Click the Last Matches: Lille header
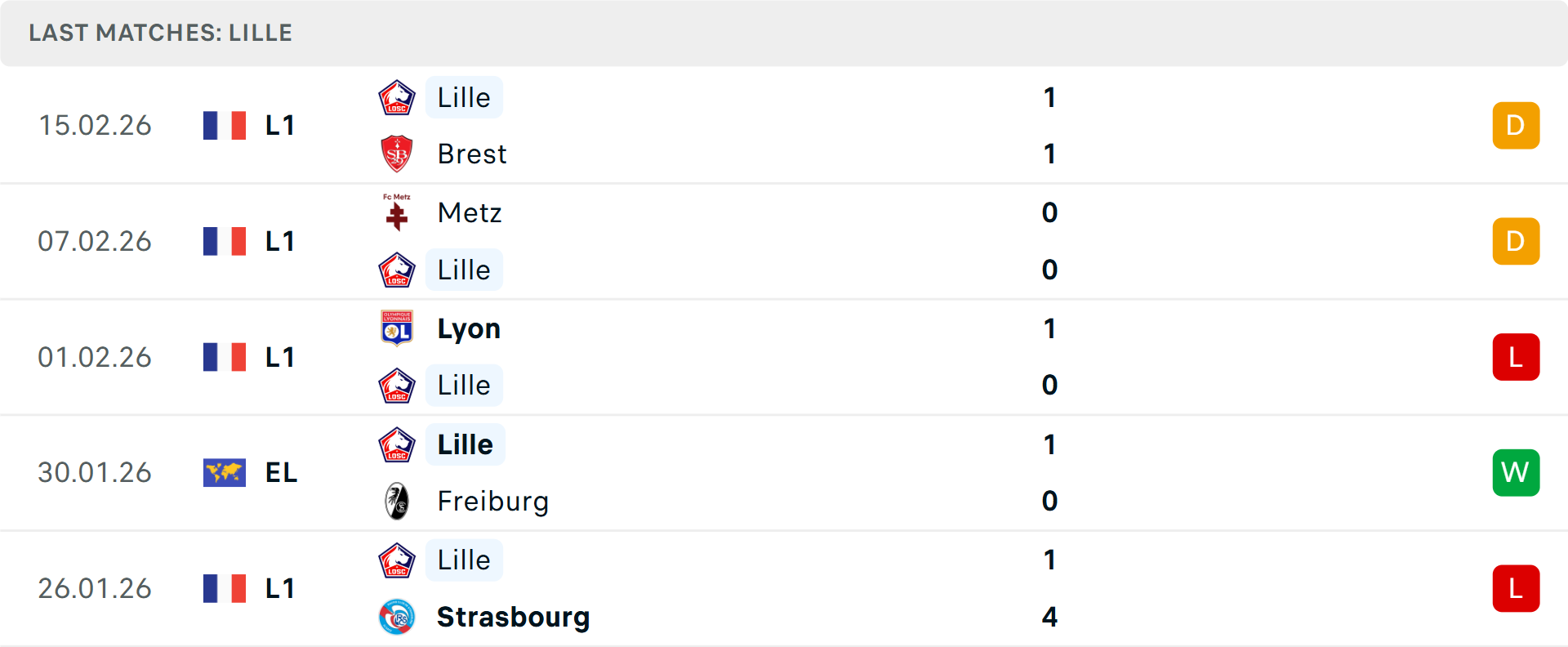1568x647 pixels. click(x=160, y=33)
